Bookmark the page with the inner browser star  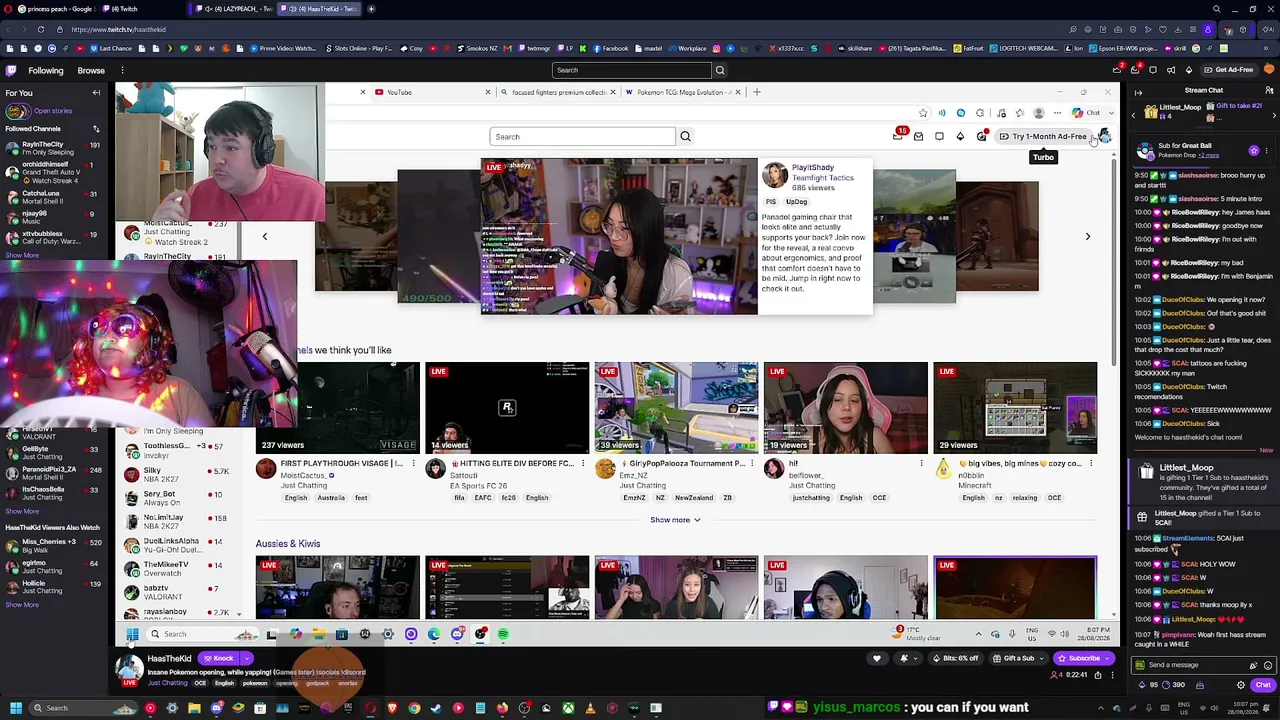(923, 113)
